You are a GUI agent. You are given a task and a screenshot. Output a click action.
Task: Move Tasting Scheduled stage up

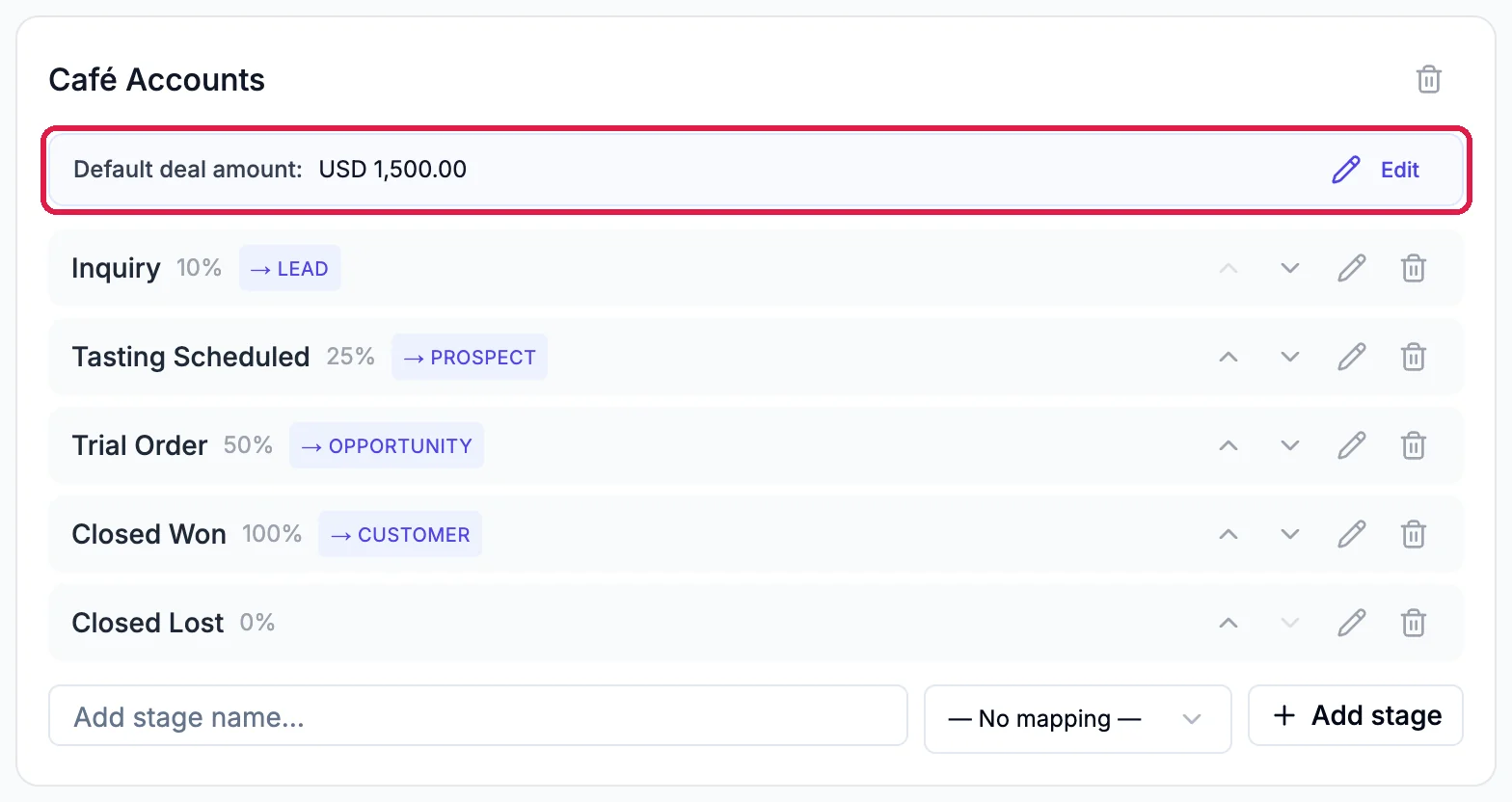(1228, 357)
